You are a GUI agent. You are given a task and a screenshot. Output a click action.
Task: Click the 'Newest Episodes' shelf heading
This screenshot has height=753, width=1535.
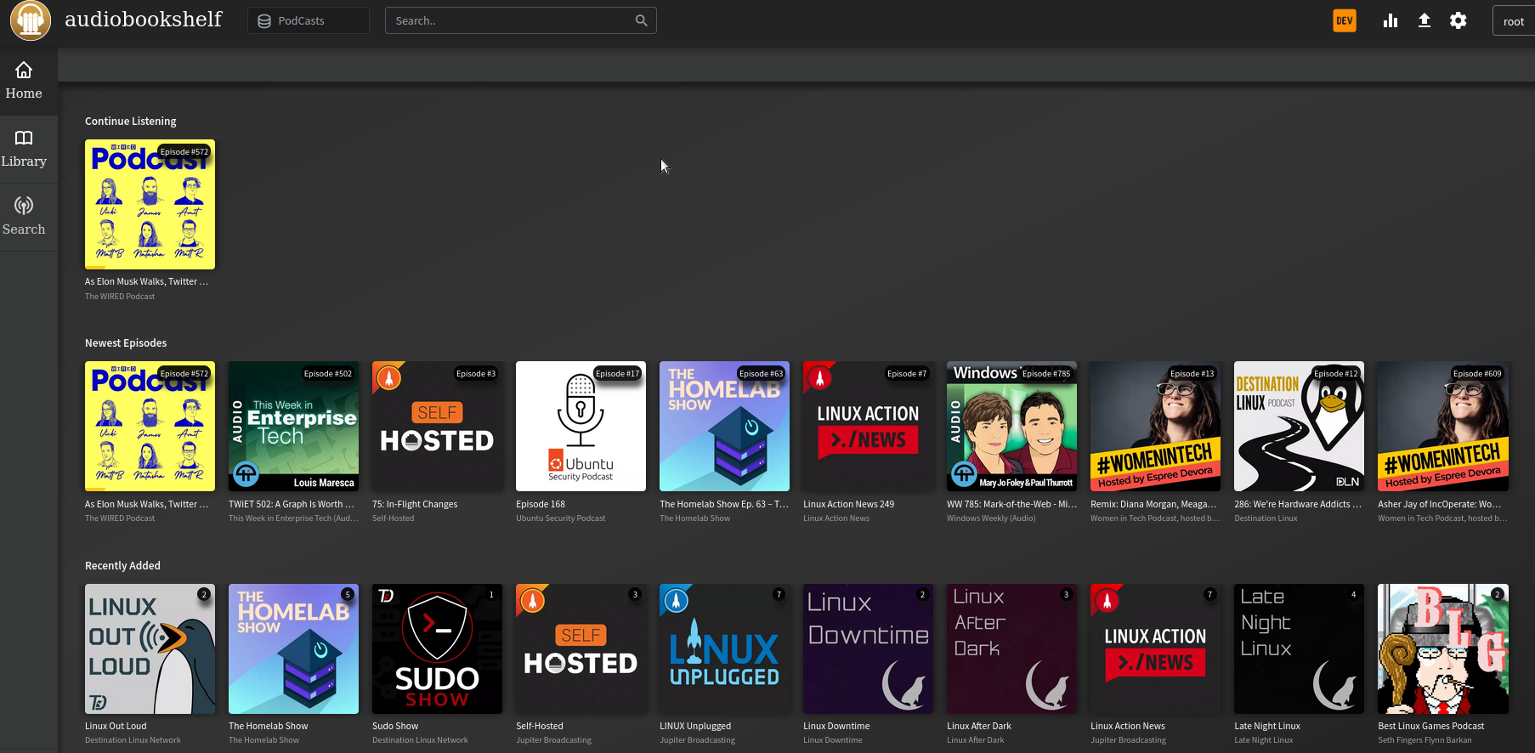tap(126, 343)
